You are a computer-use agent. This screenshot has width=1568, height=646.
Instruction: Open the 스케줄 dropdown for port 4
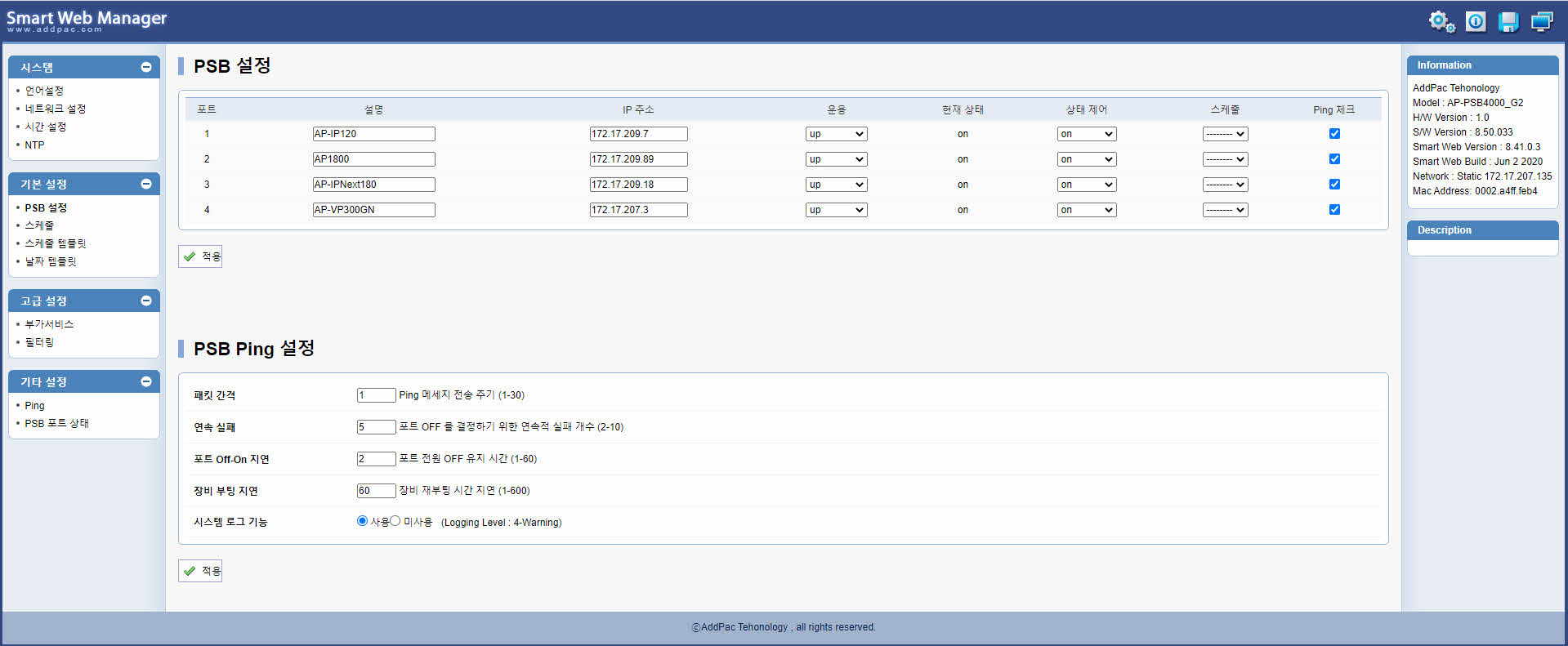tap(1225, 210)
